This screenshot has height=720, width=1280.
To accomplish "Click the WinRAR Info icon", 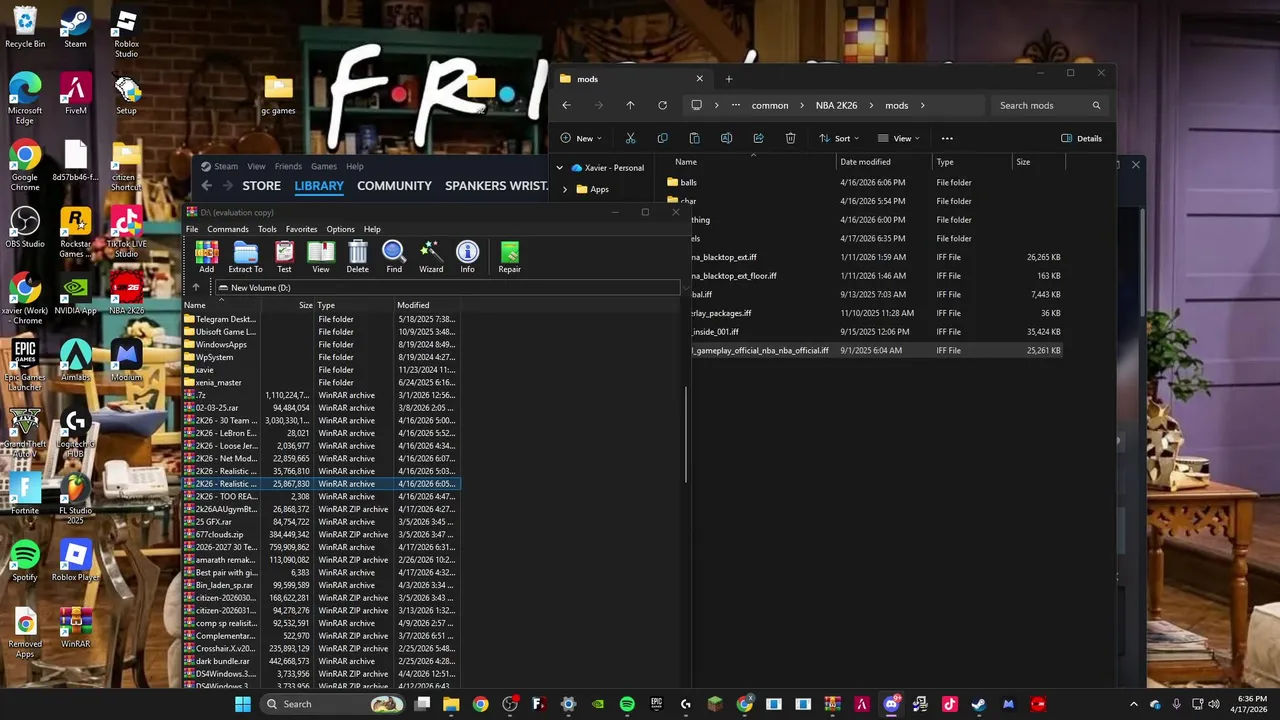I will [x=467, y=256].
